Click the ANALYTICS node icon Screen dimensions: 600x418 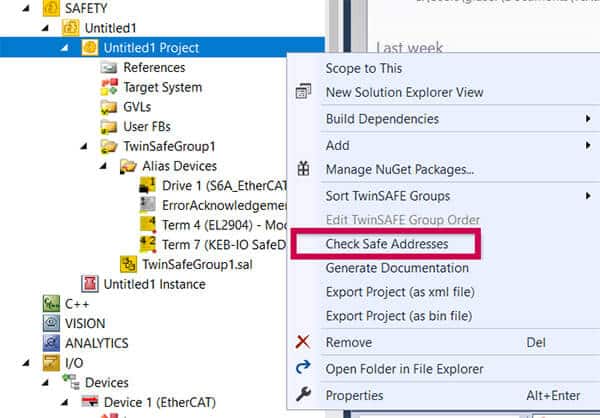pyautogui.click(x=51, y=343)
